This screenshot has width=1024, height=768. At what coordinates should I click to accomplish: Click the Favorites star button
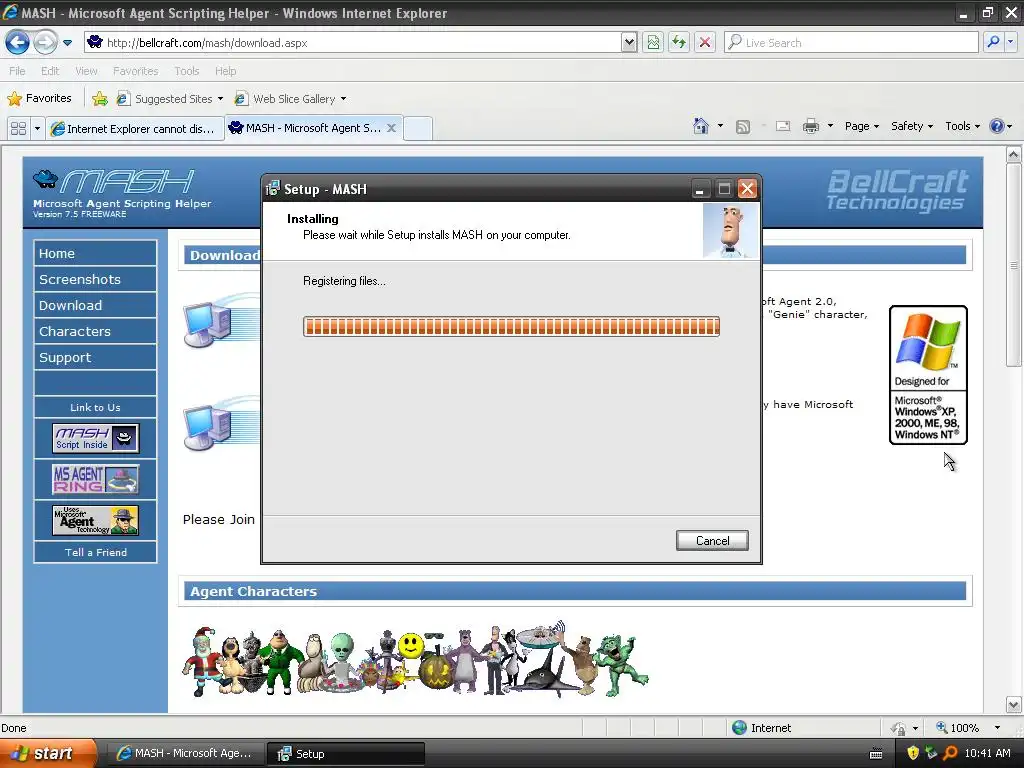coord(39,99)
